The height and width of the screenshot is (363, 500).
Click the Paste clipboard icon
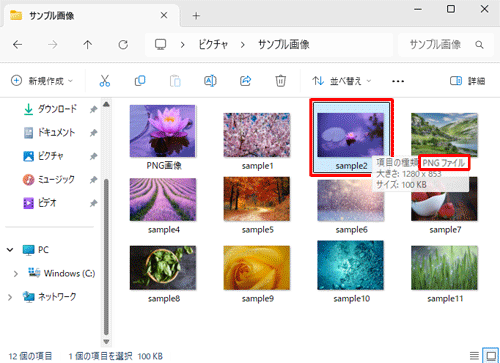point(175,81)
